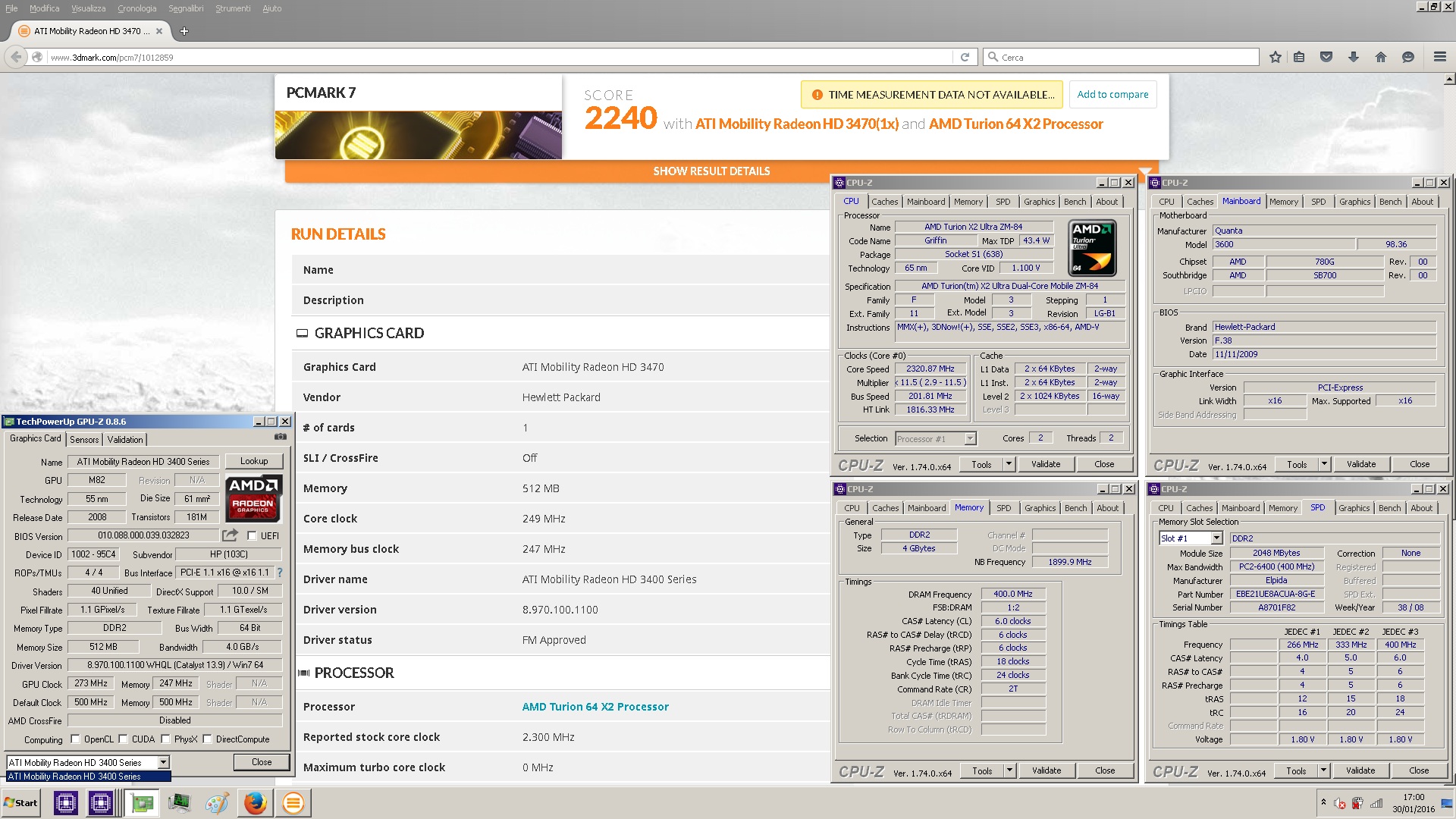The height and width of the screenshot is (819, 1456).
Task: Click the Lookup button in GPU-Z
Action: coord(254,461)
